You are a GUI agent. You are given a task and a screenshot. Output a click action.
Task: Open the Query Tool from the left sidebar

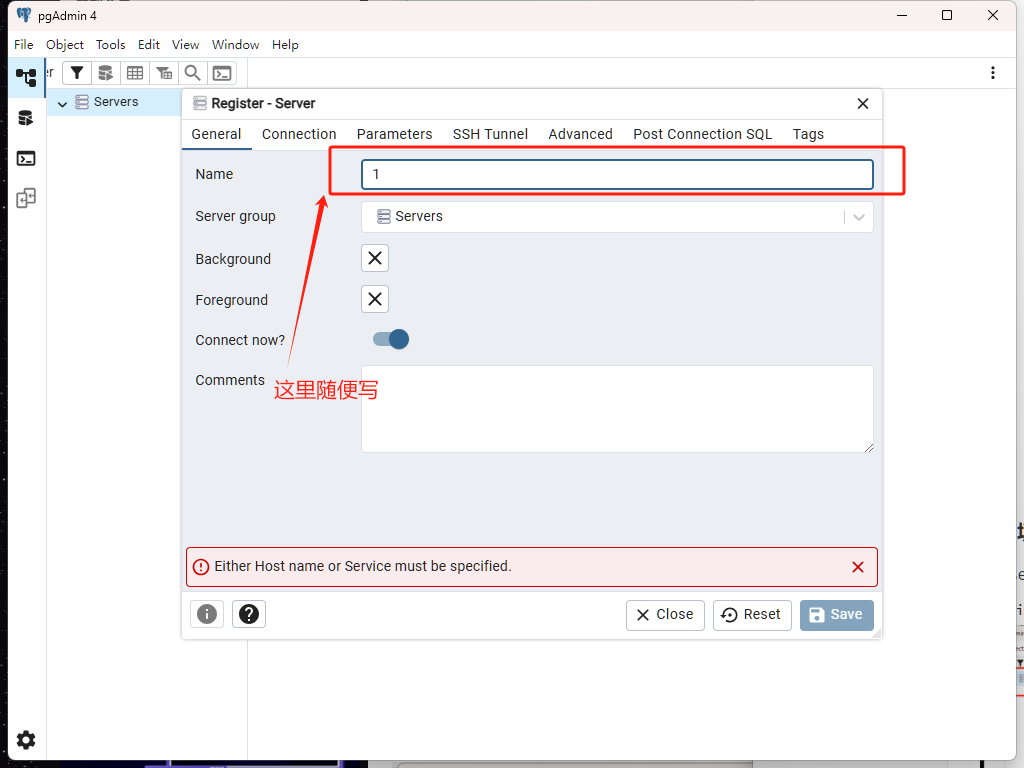(26, 118)
